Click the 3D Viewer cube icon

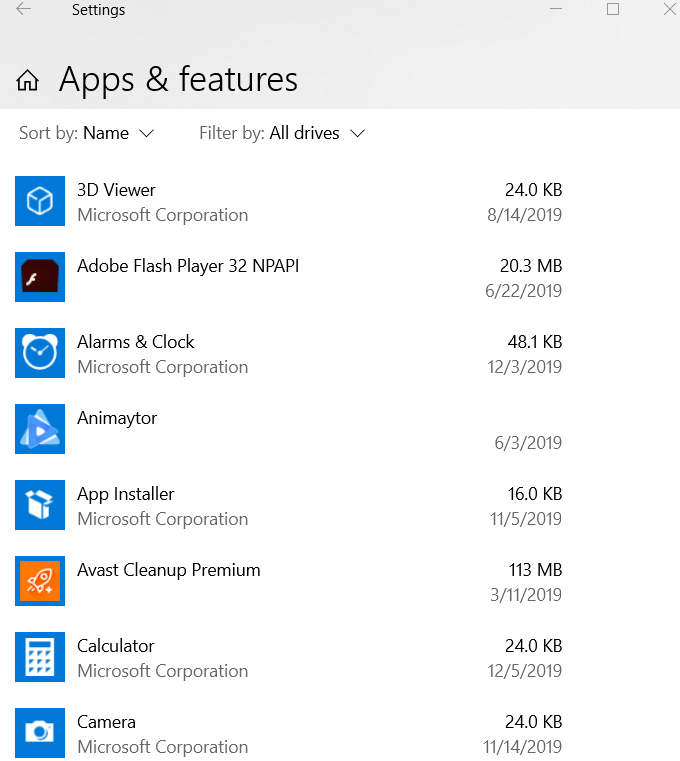click(40, 201)
